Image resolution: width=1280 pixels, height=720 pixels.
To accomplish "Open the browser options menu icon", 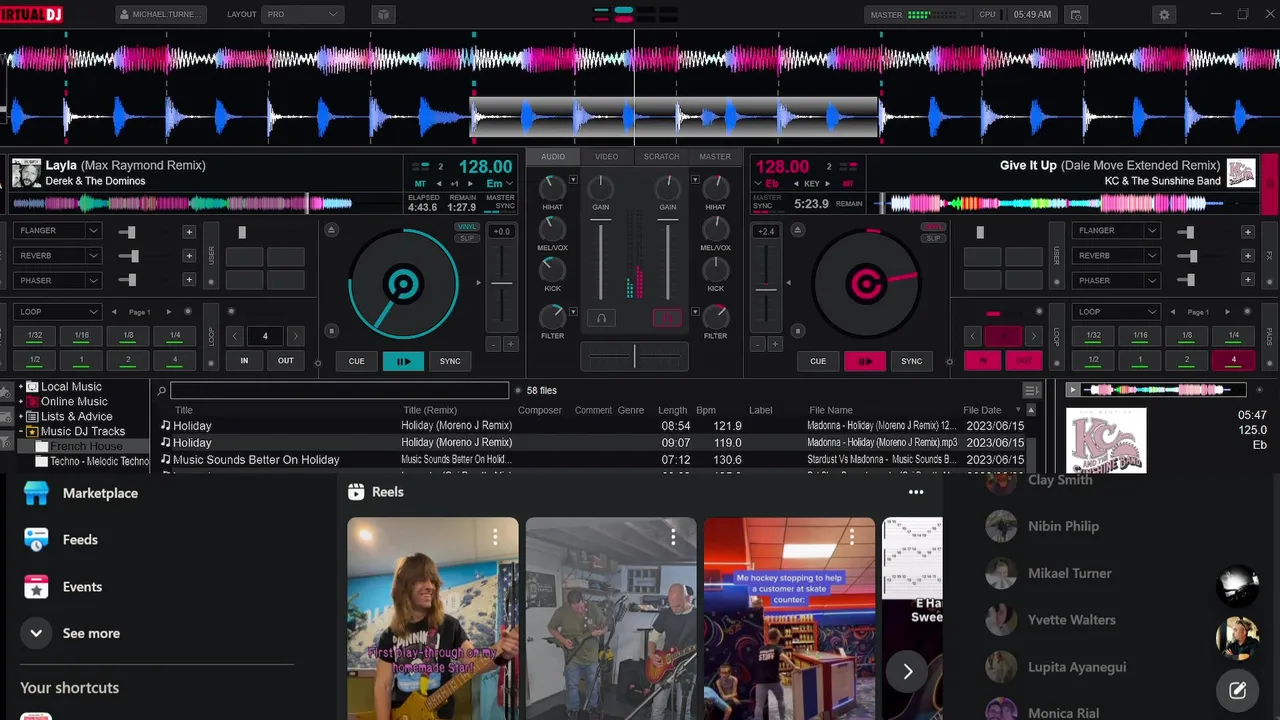I will [x=1031, y=390].
